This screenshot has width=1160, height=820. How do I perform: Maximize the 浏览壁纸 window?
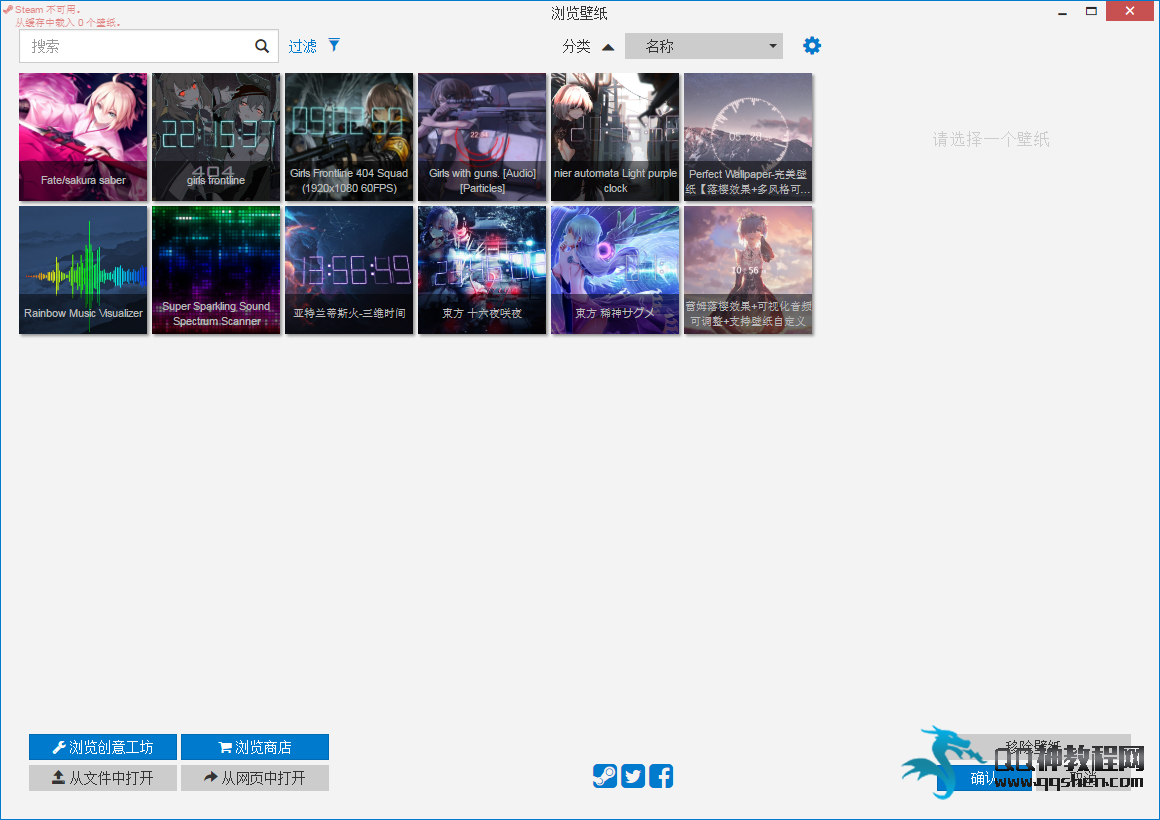(x=1091, y=11)
